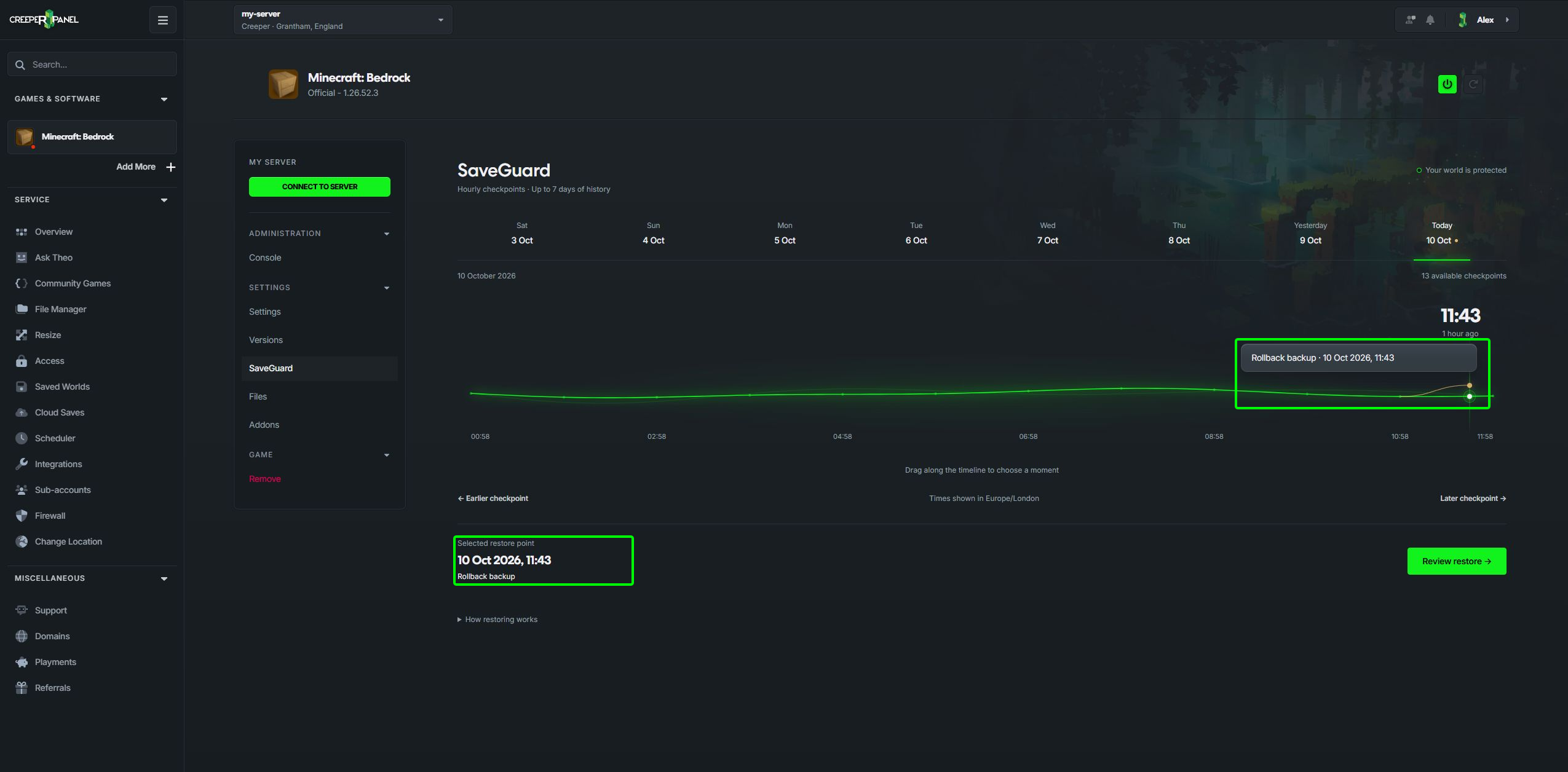Collapse the Settings group

[x=387, y=288]
